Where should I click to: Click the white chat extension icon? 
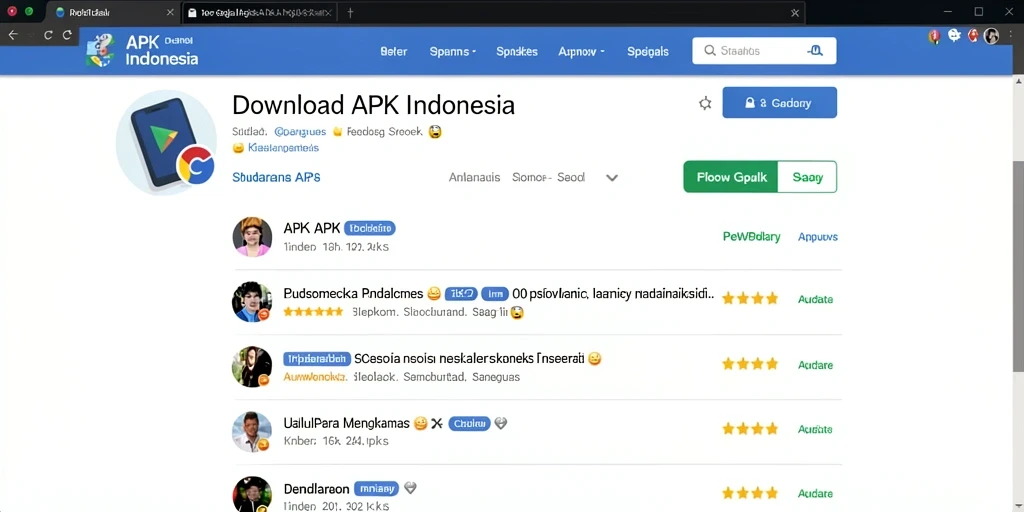[x=954, y=35]
